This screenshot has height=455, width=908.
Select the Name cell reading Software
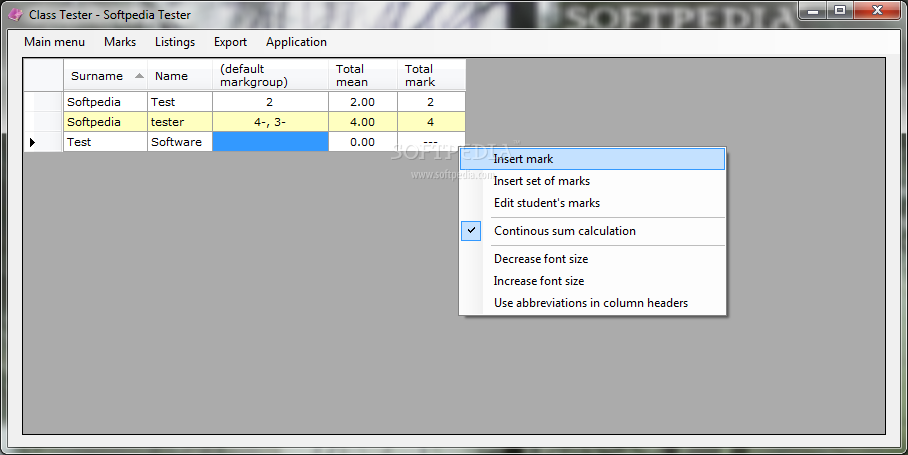click(180, 142)
